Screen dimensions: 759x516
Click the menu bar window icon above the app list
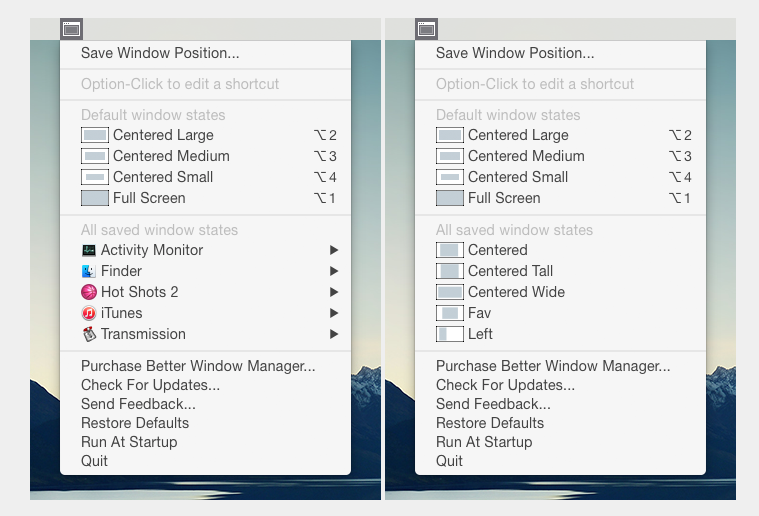71,29
